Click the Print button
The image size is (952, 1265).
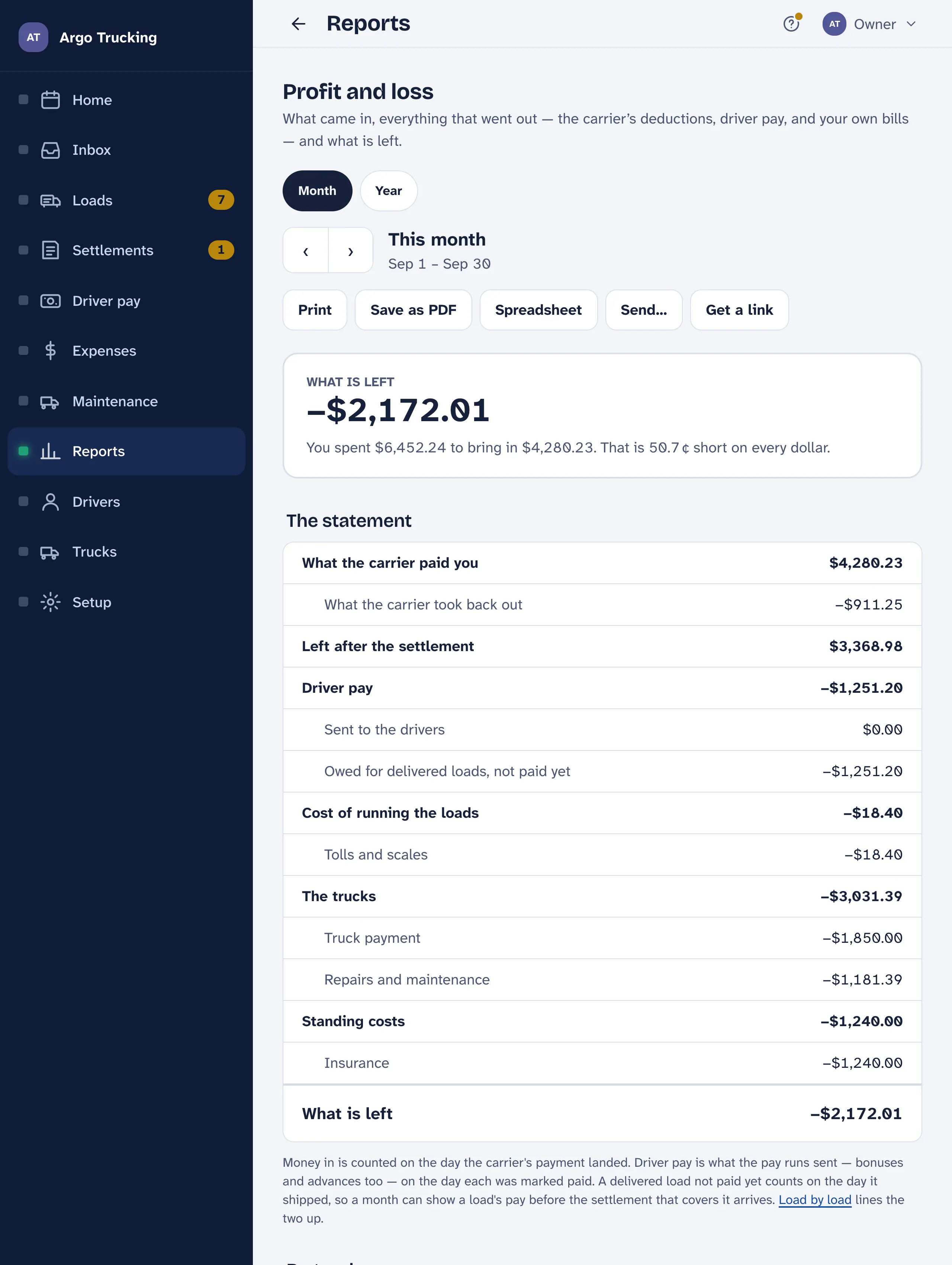coord(315,310)
